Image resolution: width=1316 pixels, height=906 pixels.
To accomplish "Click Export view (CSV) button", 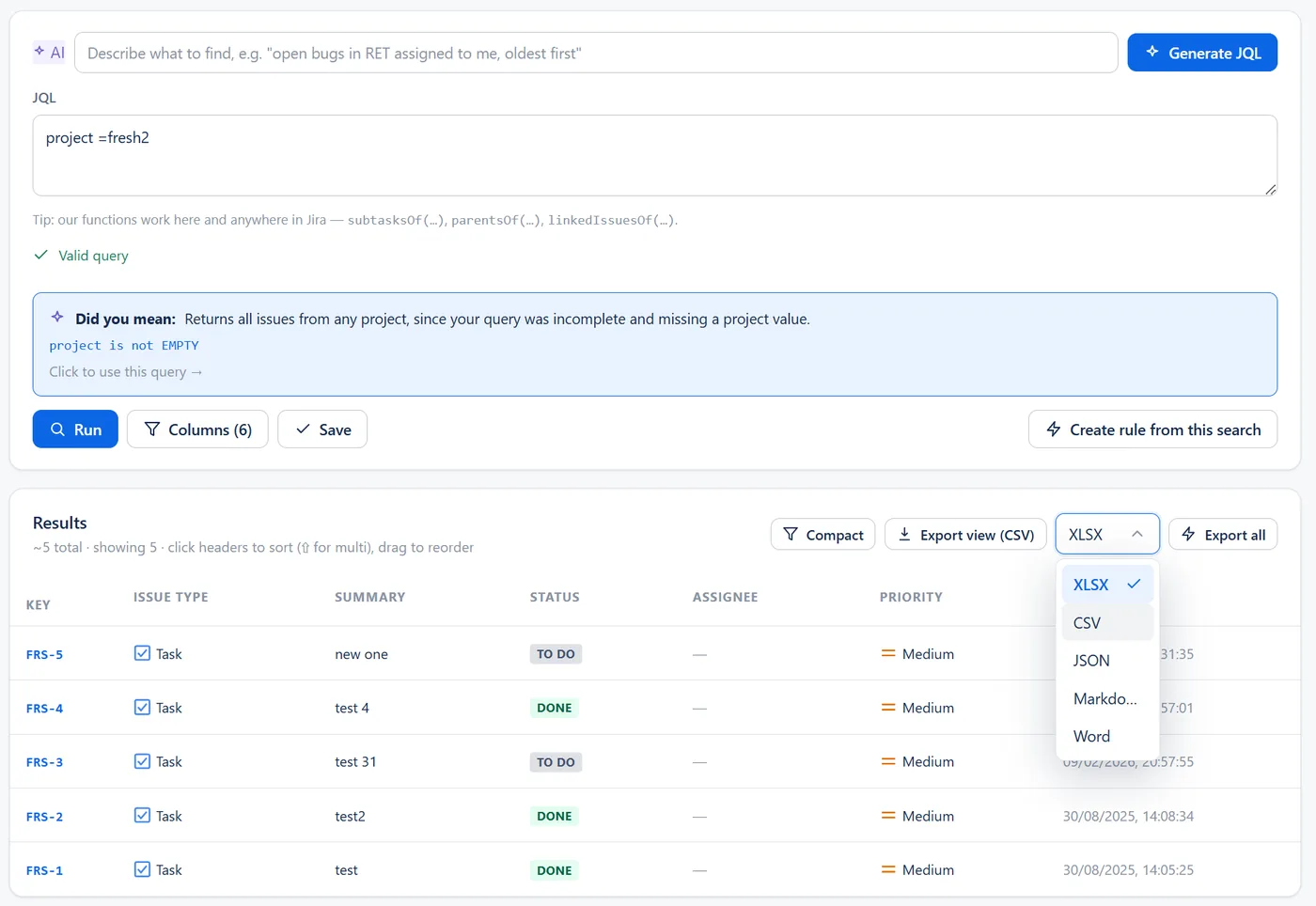I will (965, 534).
